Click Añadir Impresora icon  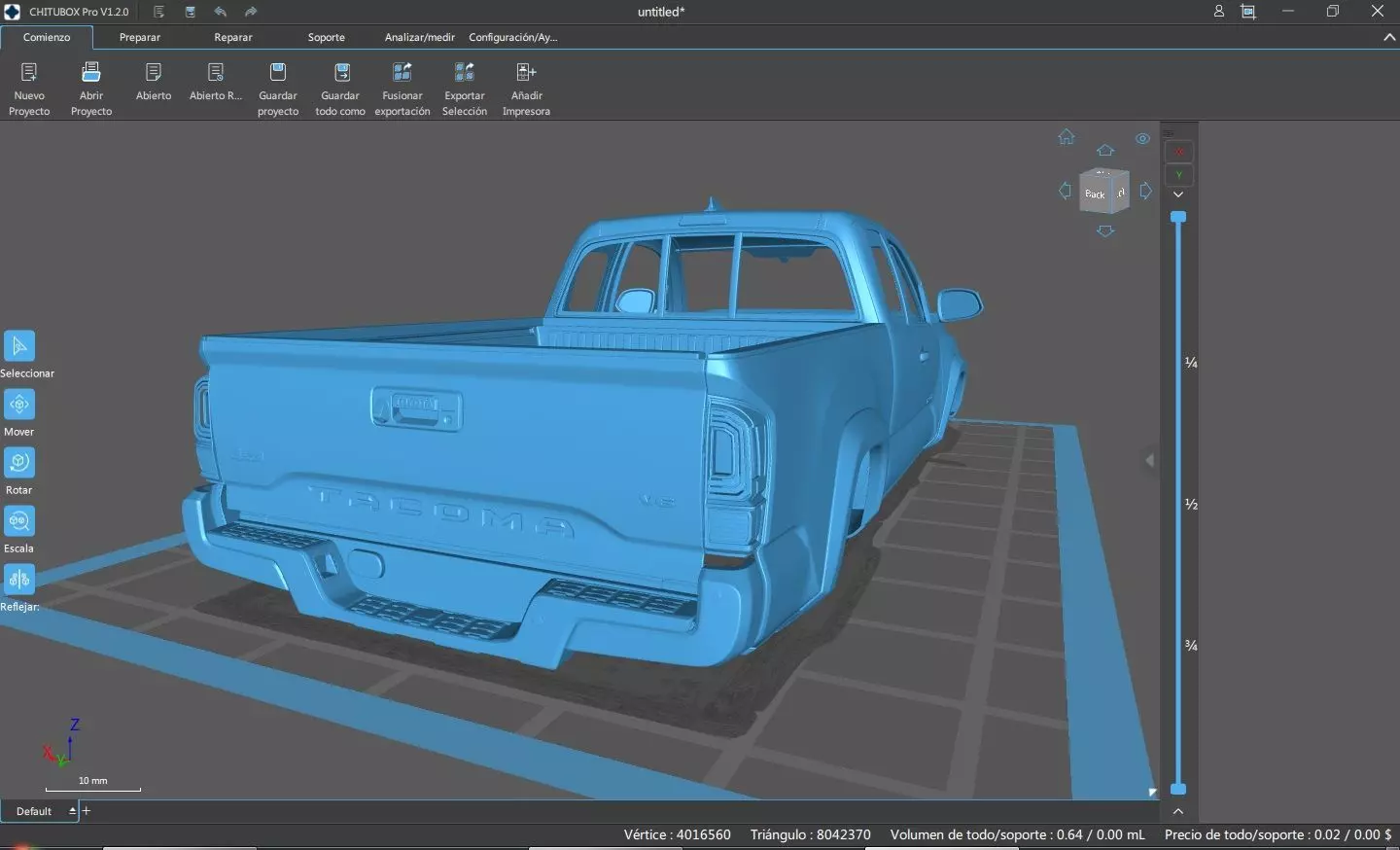pyautogui.click(x=526, y=73)
